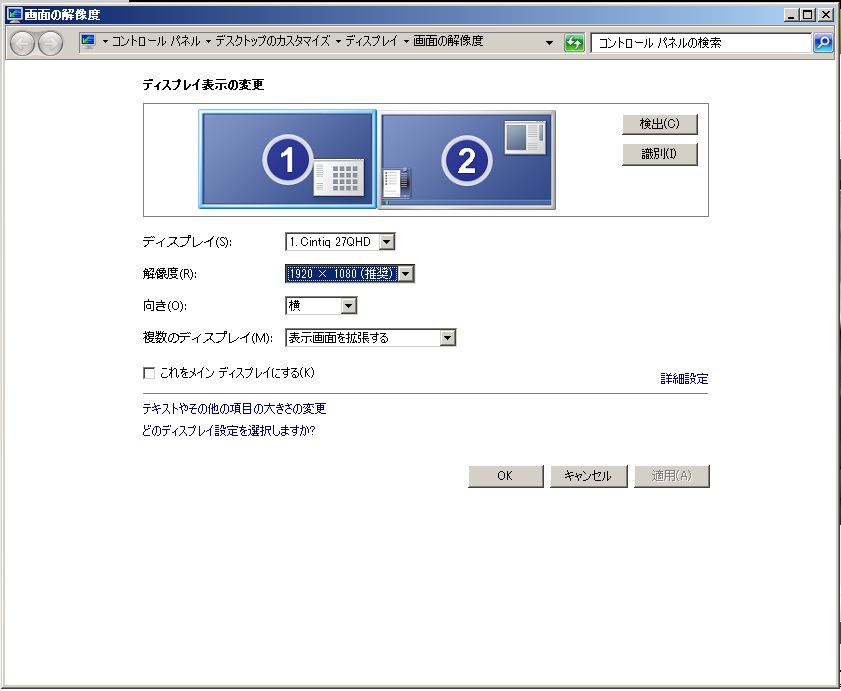Open the 複数のディスプレイ dropdown
This screenshot has width=841, height=691.
(x=371, y=337)
